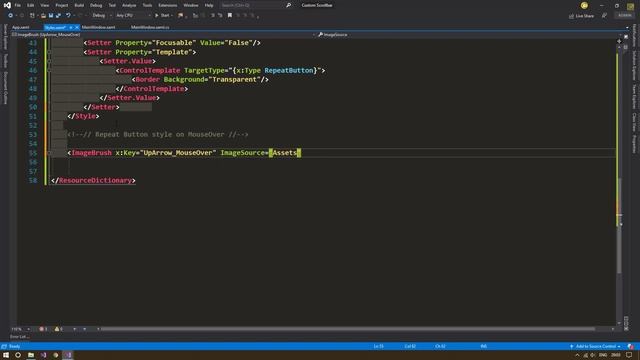Click the red error count icon
Image resolution: width=640 pixels, height=360 pixels.
(x=41, y=329)
